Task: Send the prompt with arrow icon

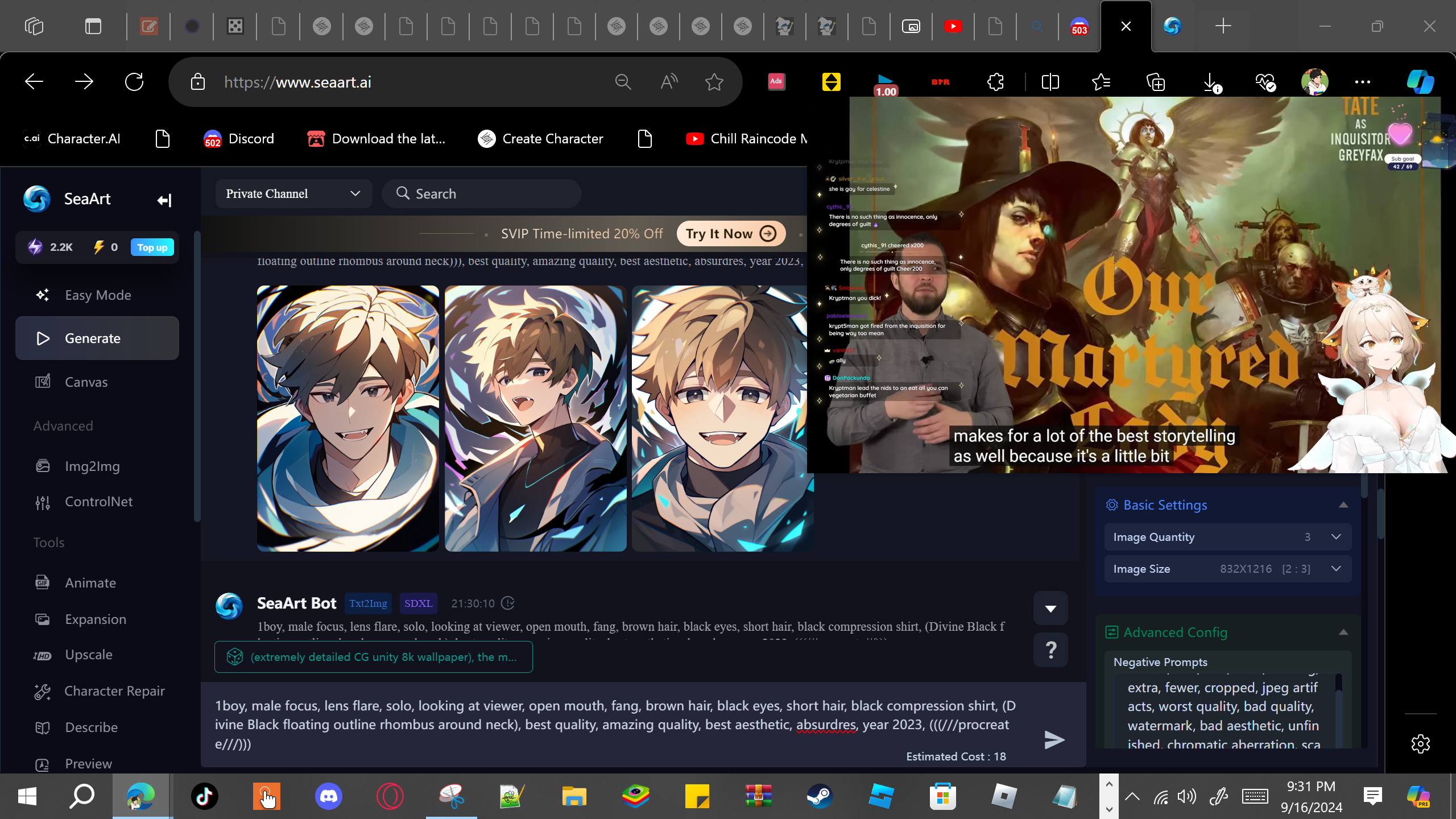Action: [x=1054, y=740]
